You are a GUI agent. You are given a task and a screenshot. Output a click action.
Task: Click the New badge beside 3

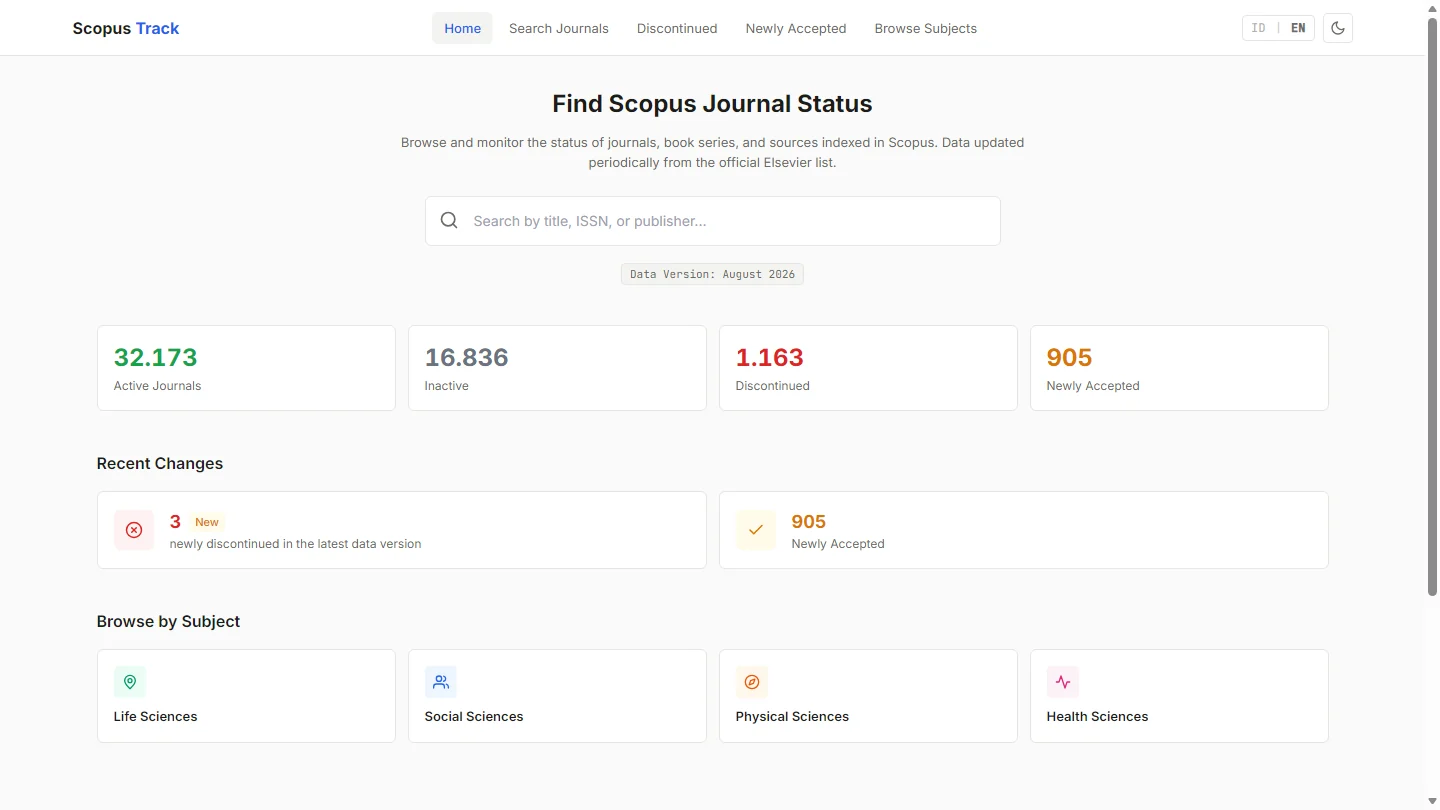coord(207,522)
